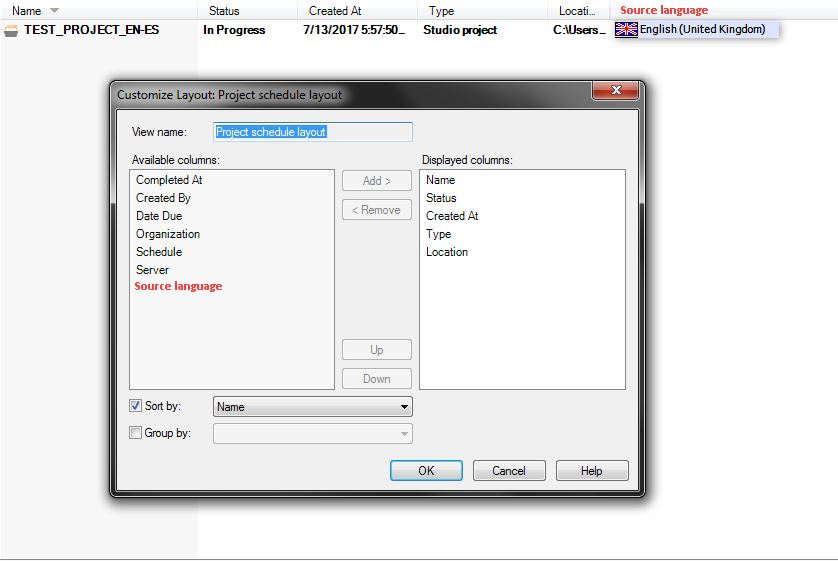Select Source language in Available columns

(178, 286)
